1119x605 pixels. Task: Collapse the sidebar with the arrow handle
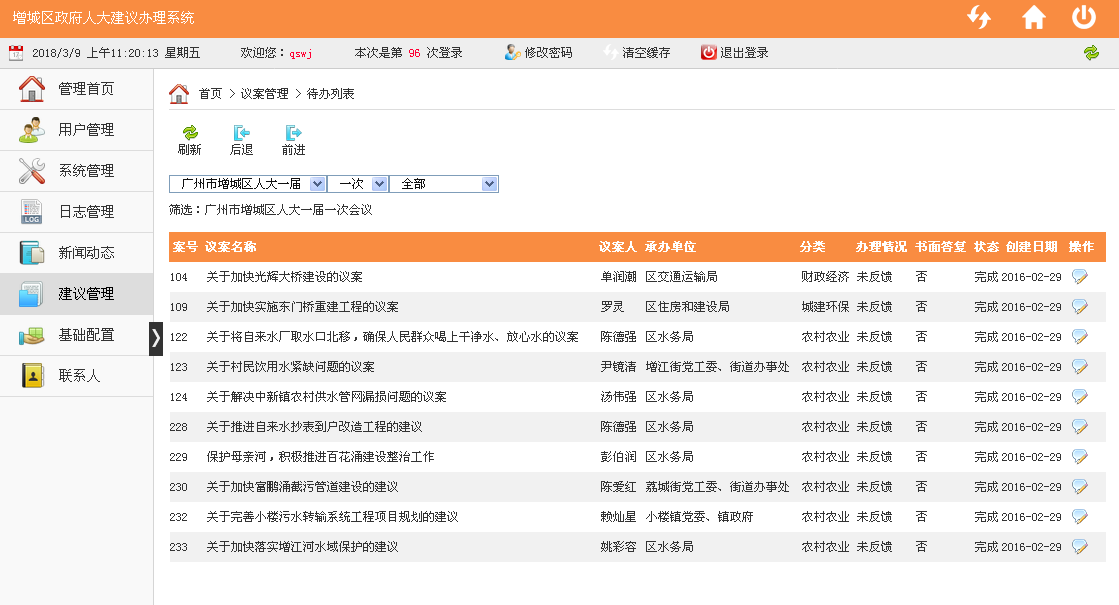click(156, 339)
